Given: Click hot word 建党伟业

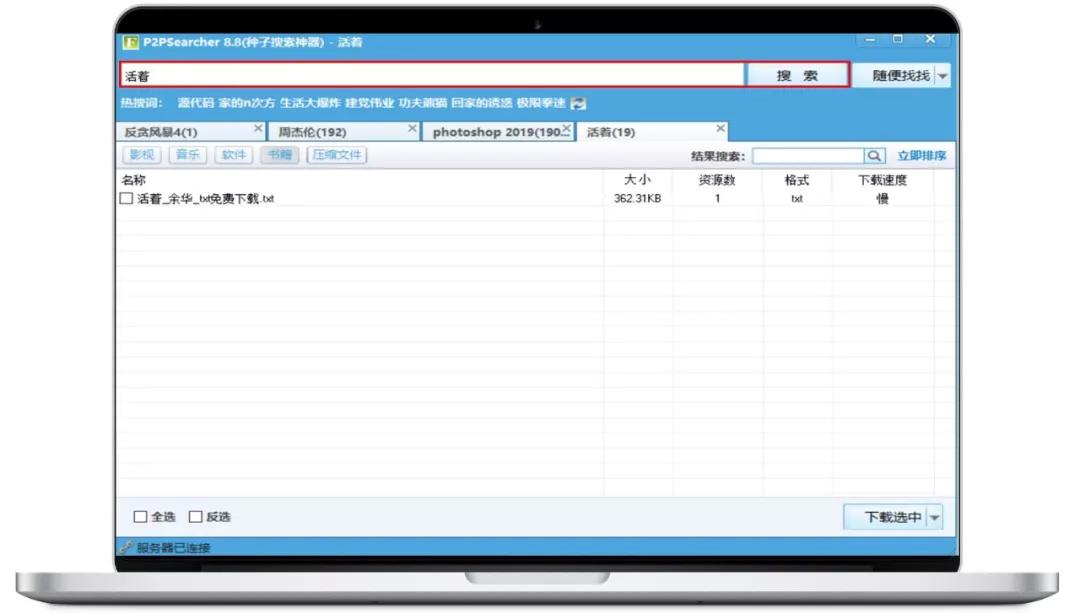Looking at the screenshot, I should pyautogui.click(x=369, y=103).
